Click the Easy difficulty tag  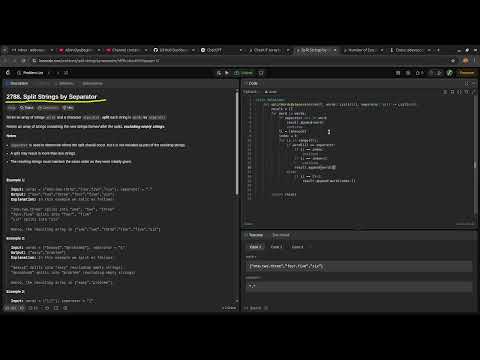point(11,108)
